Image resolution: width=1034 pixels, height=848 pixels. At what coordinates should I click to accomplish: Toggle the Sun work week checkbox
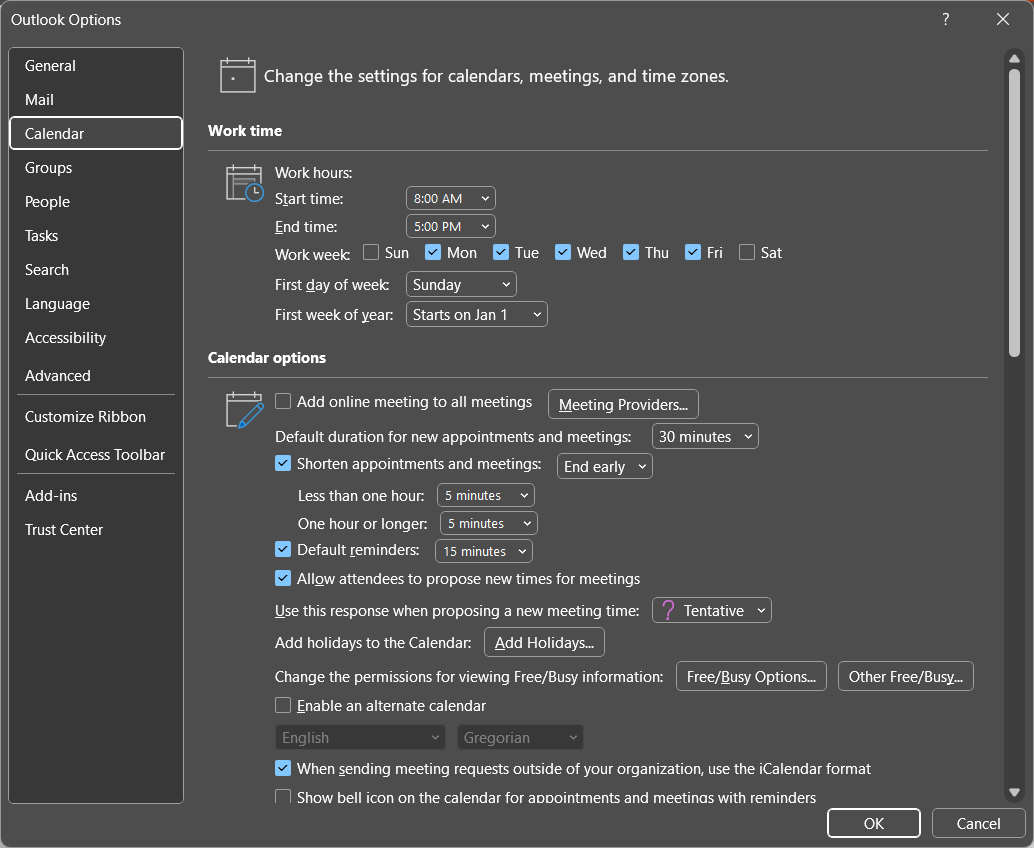(x=371, y=253)
